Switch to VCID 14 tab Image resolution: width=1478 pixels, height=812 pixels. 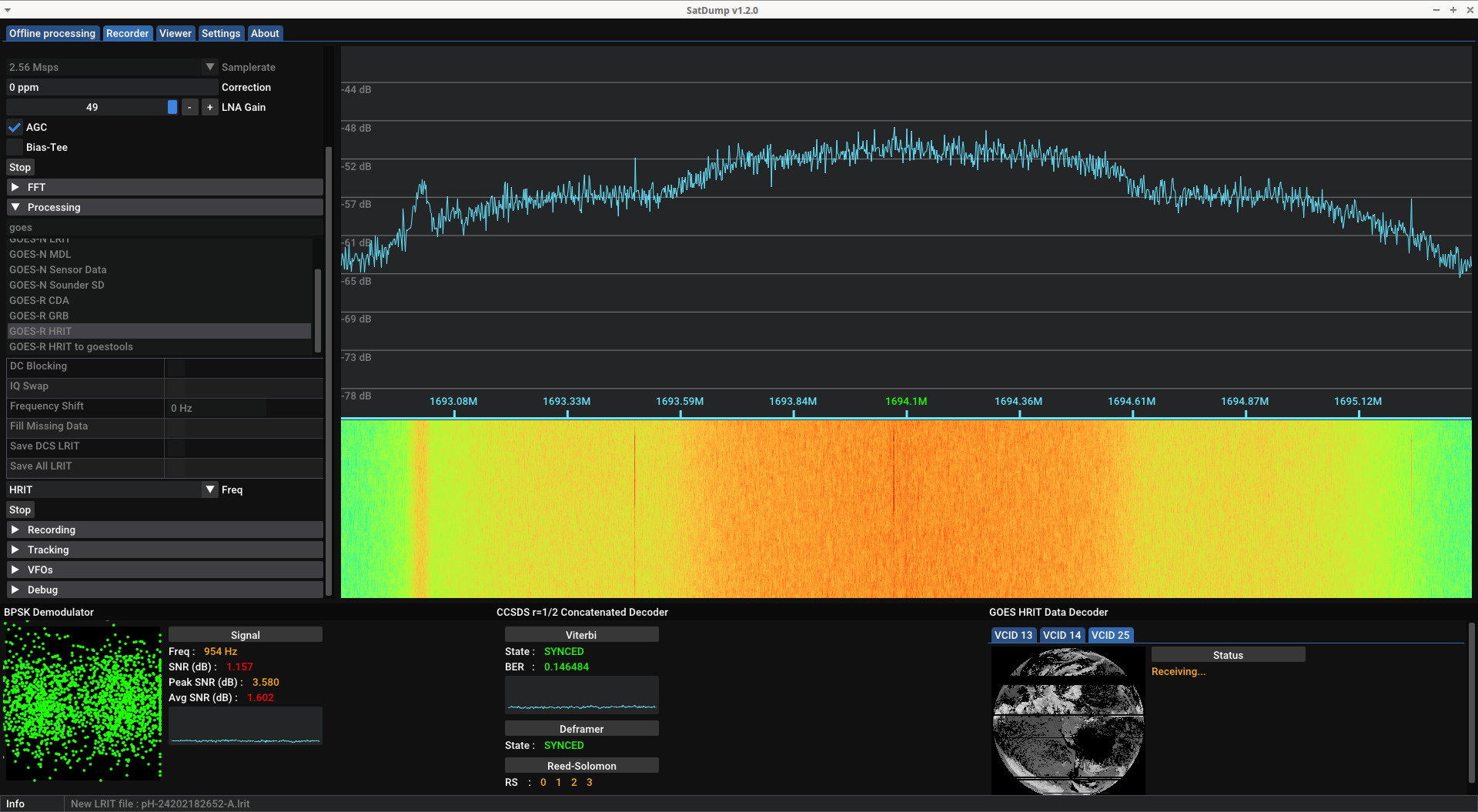[1062, 635]
